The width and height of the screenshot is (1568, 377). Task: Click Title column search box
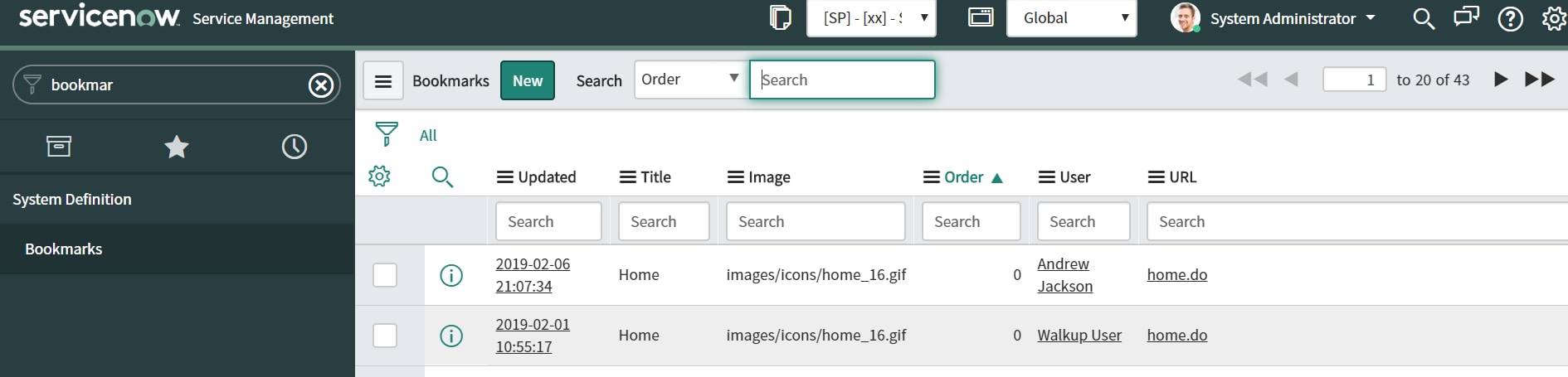pos(664,221)
